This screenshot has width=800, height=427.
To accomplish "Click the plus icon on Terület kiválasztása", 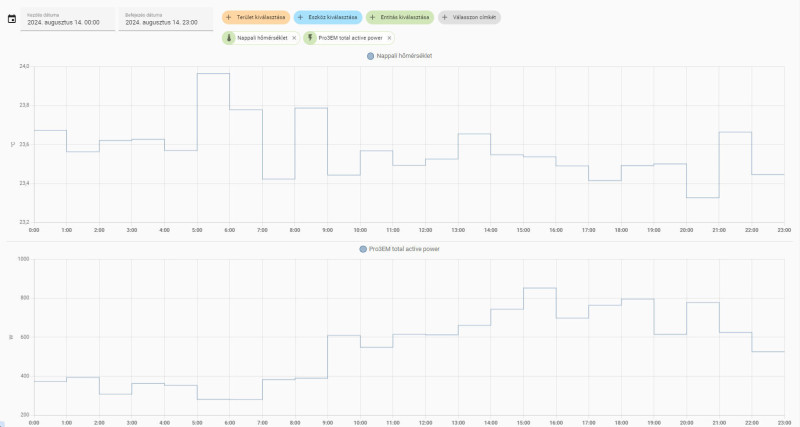I will click(229, 17).
